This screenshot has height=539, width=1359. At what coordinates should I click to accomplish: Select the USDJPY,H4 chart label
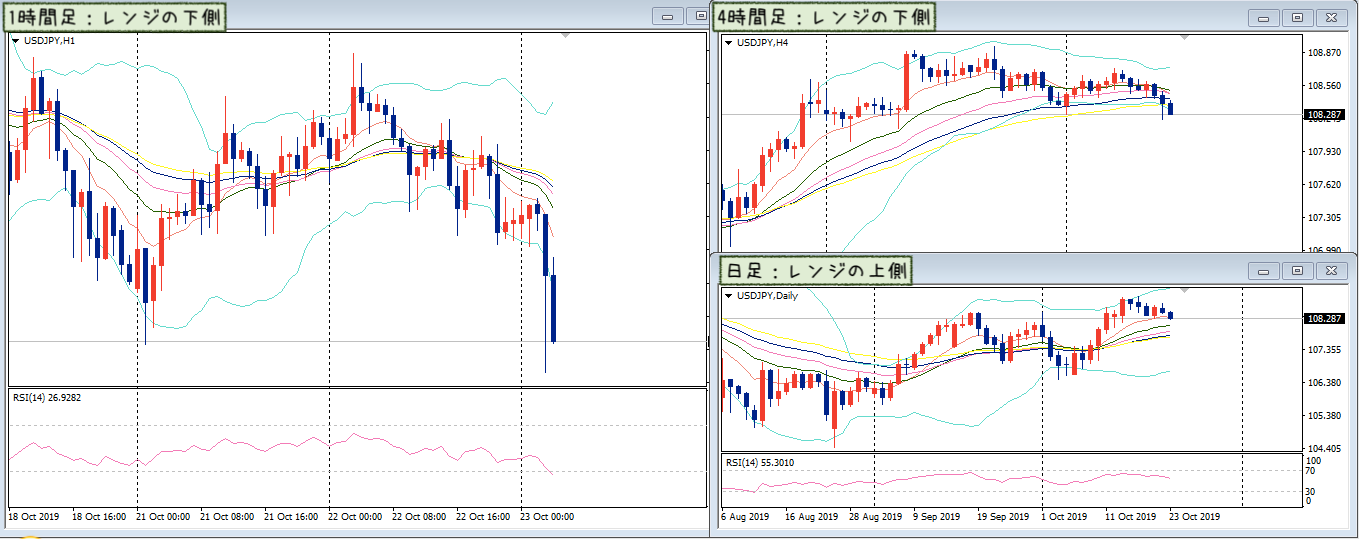pyautogui.click(x=763, y=42)
